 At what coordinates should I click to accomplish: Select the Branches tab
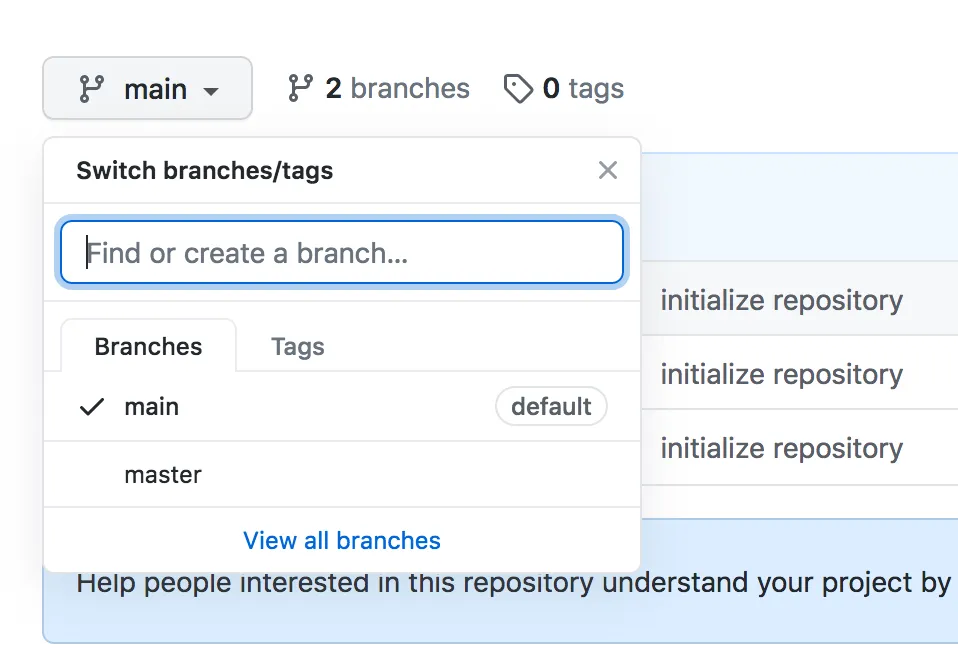[x=147, y=346]
